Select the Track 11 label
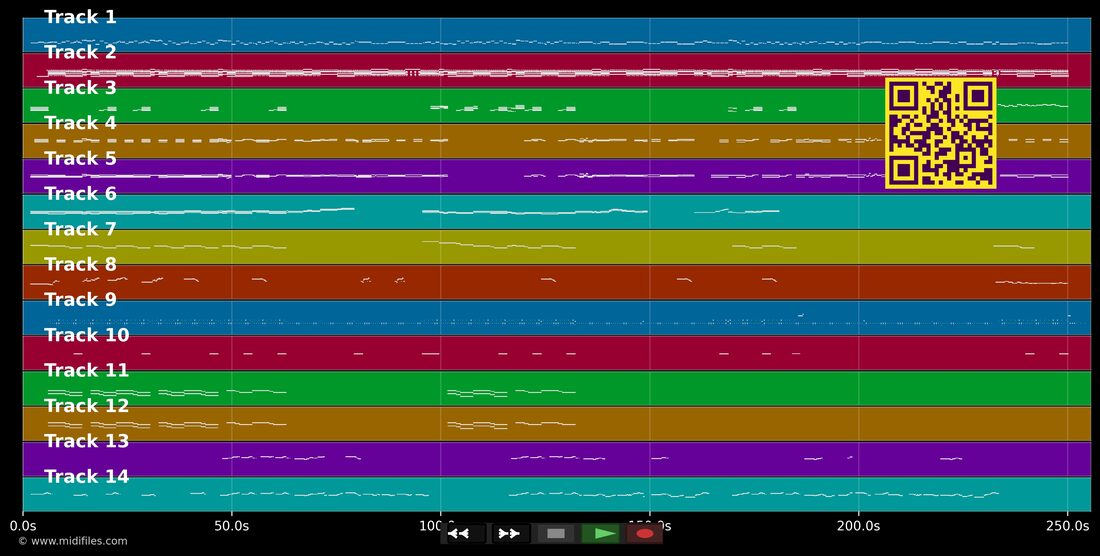1100x556 pixels. (86, 370)
